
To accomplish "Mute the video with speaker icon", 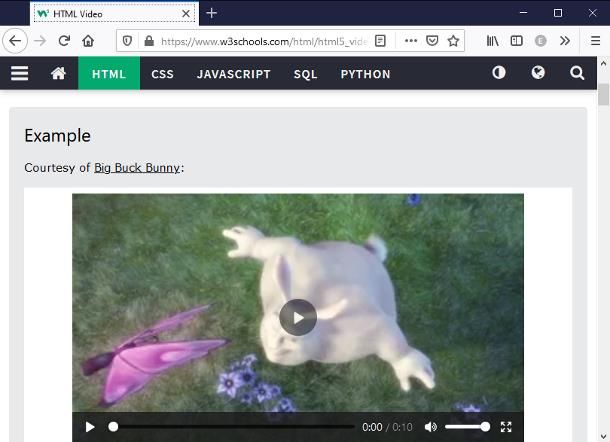I will pos(430,427).
